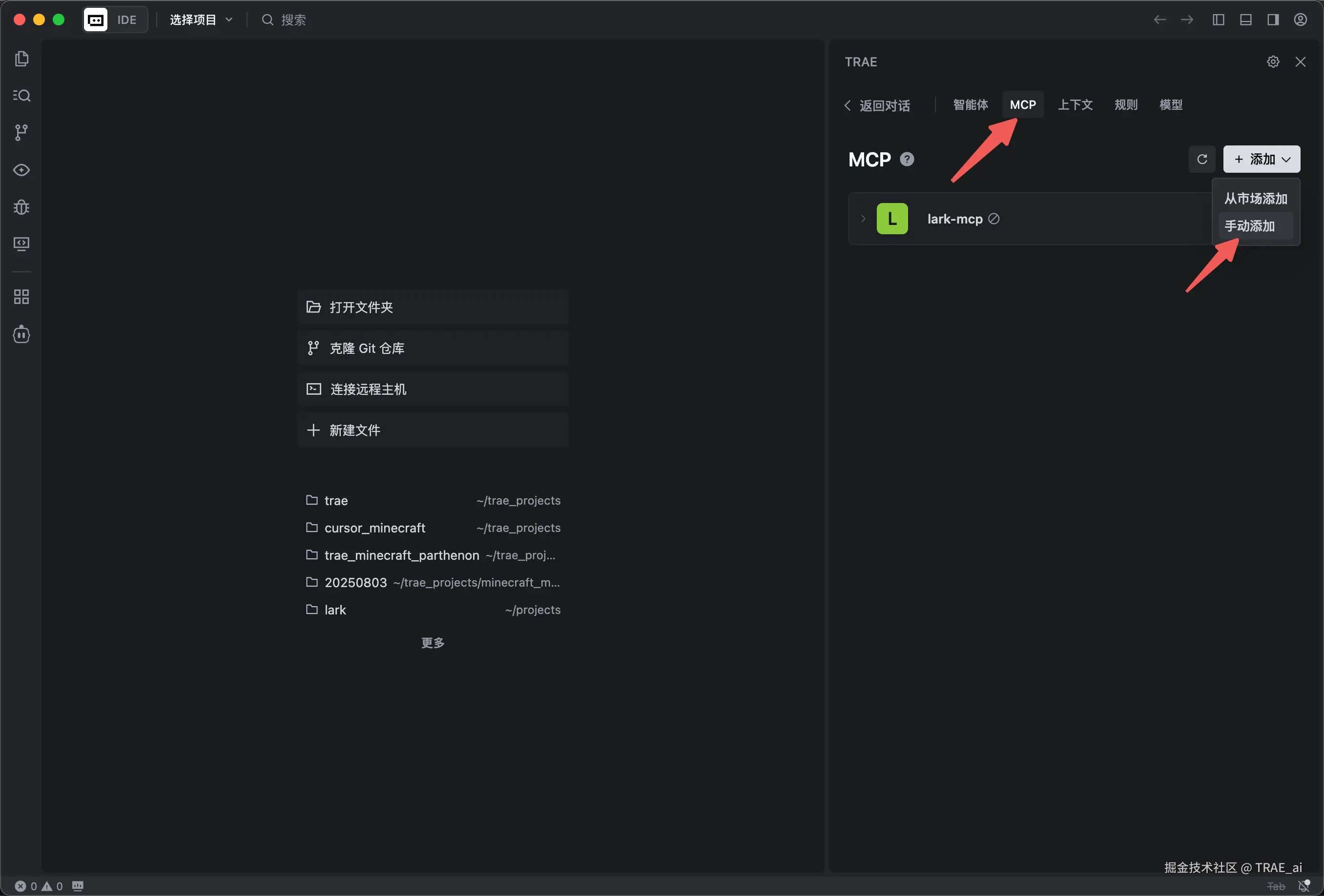The height and width of the screenshot is (896, 1324).
Task: Expand the lark-mcp server entry
Action: [863, 219]
